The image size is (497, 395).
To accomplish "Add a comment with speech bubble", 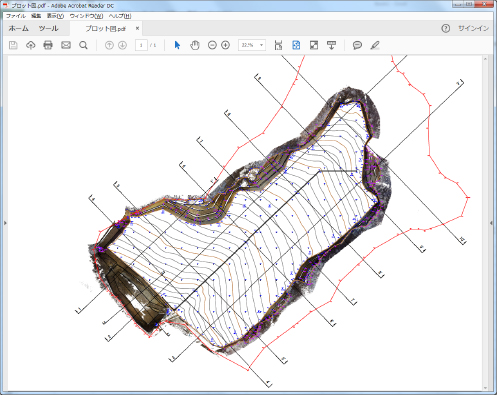I will pos(357,45).
